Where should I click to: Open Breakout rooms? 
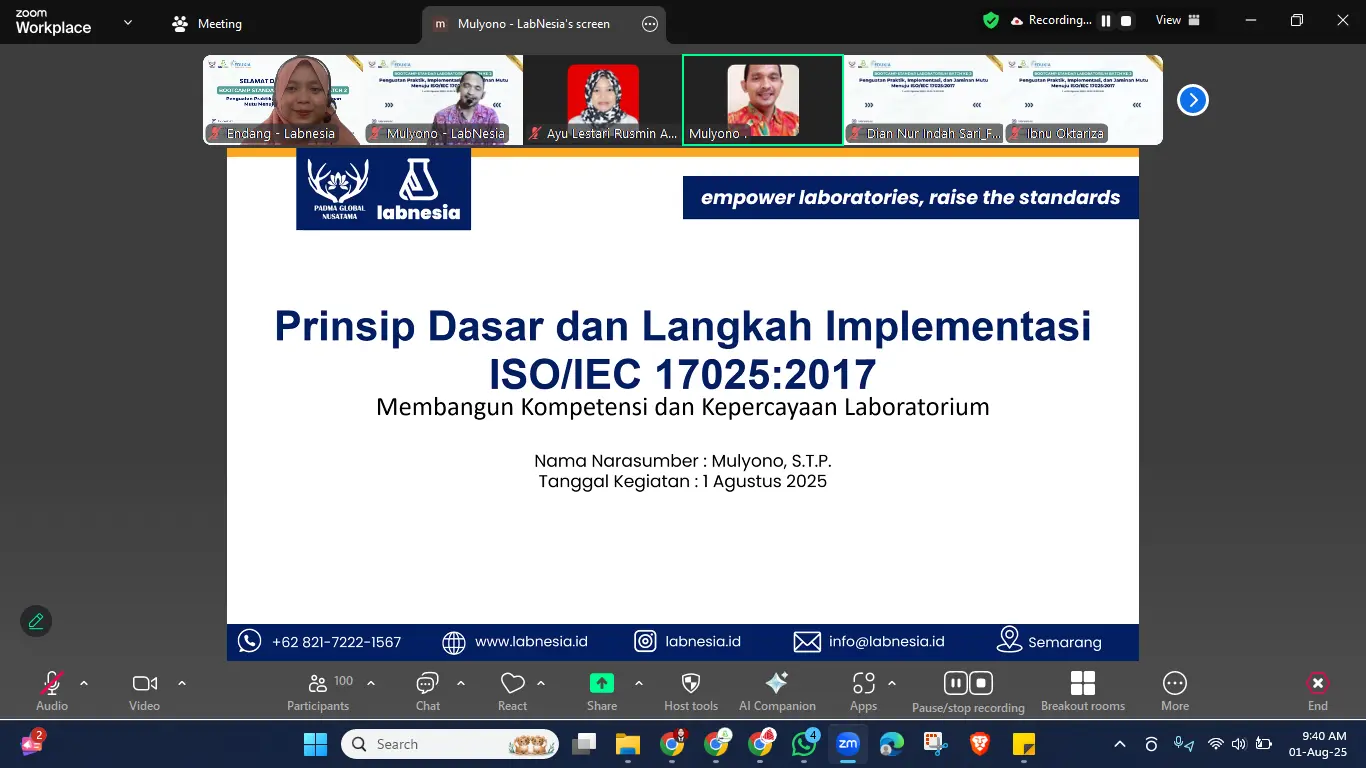[x=1083, y=690]
